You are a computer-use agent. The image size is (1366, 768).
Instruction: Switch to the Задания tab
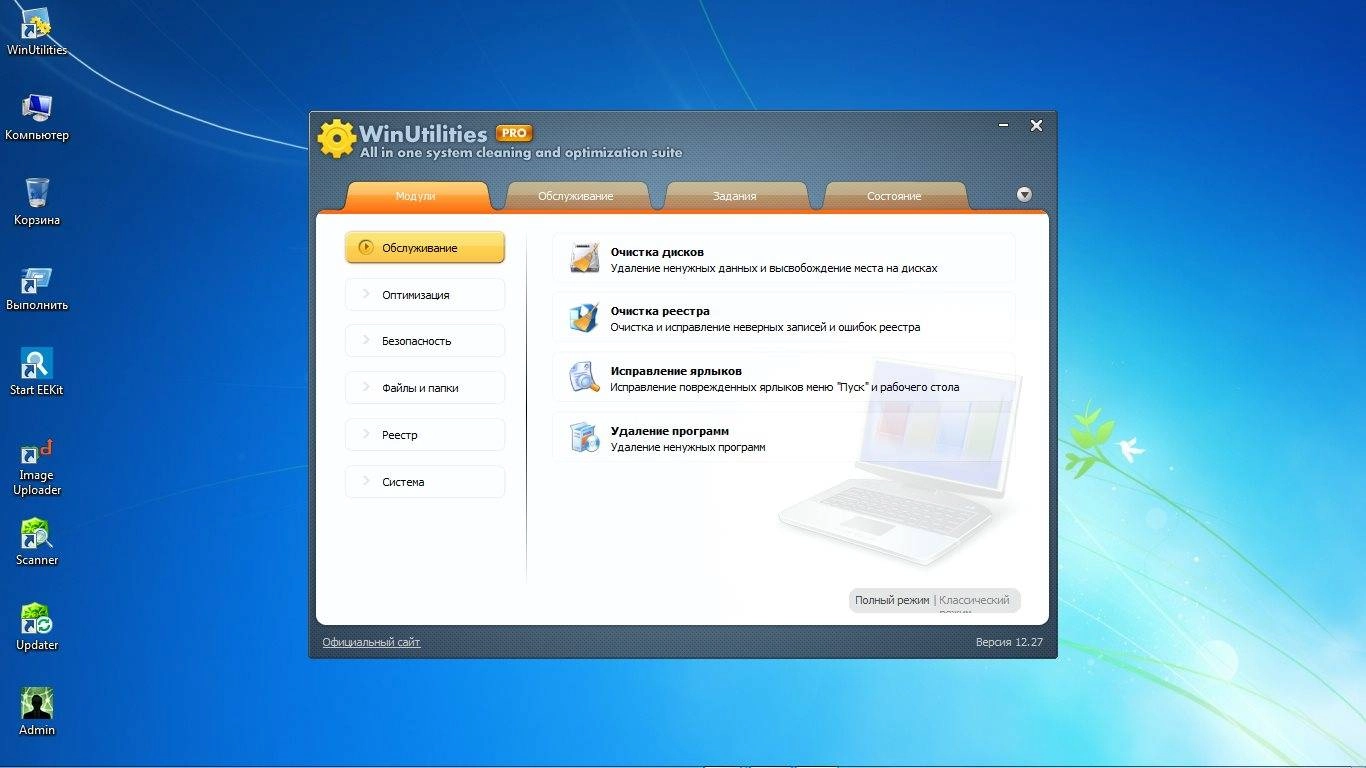tap(734, 196)
